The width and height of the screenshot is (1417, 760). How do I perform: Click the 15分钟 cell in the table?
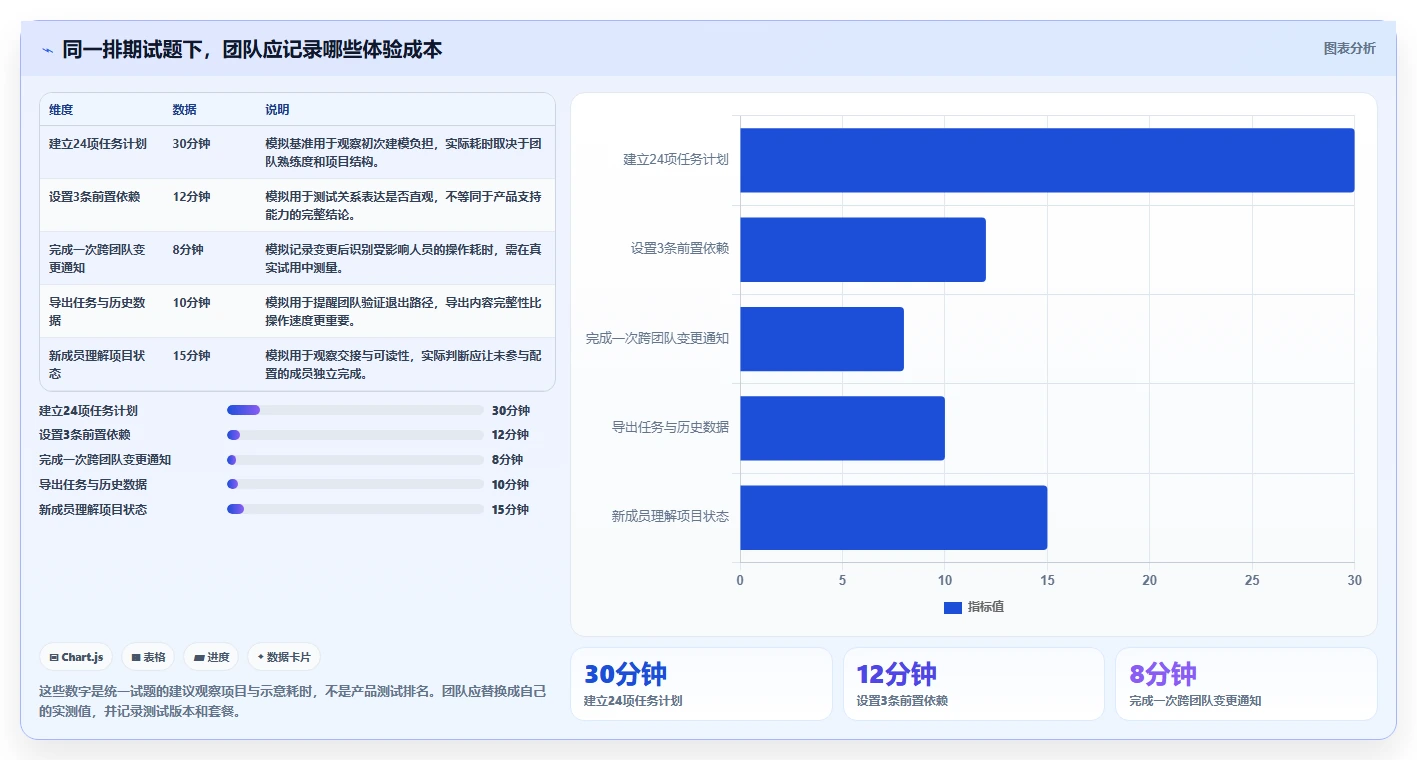[191, 355]
